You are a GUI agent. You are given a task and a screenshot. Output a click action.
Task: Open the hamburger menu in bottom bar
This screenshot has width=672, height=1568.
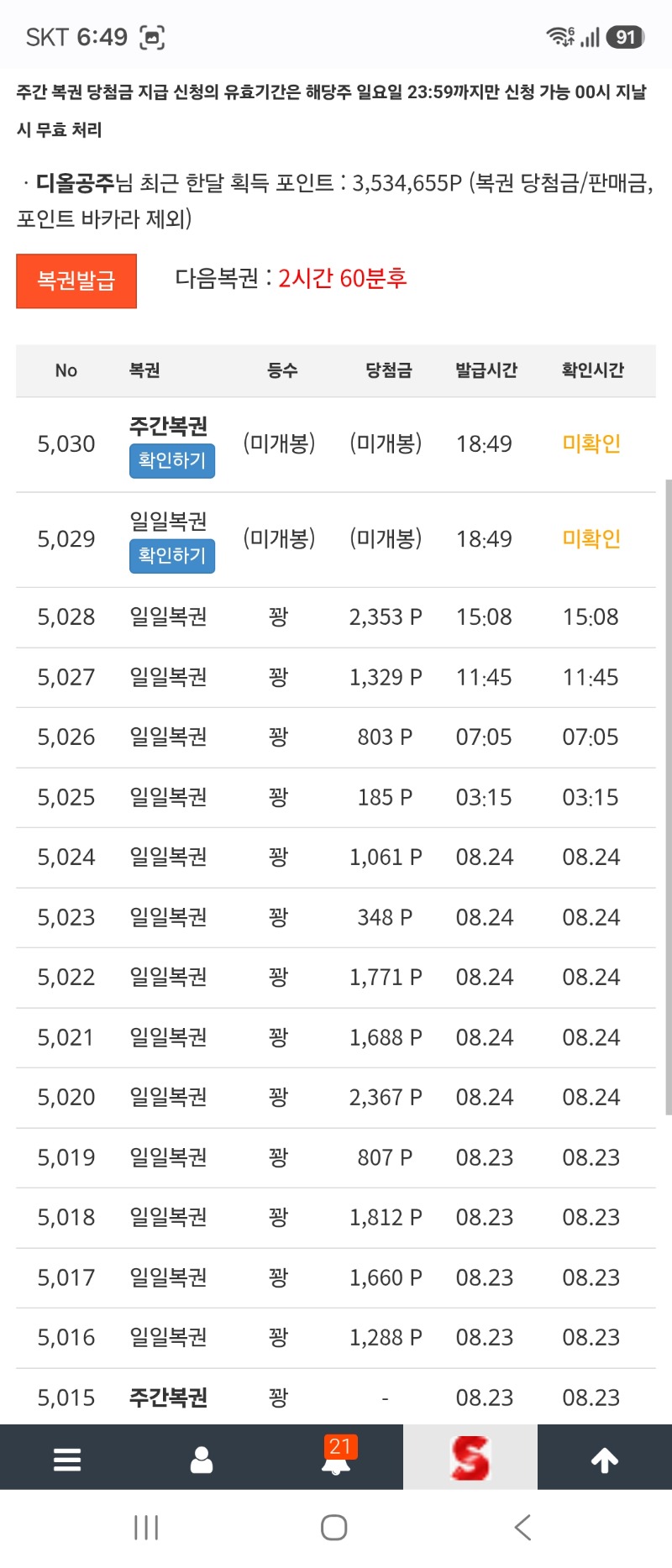click(67, 1460)
